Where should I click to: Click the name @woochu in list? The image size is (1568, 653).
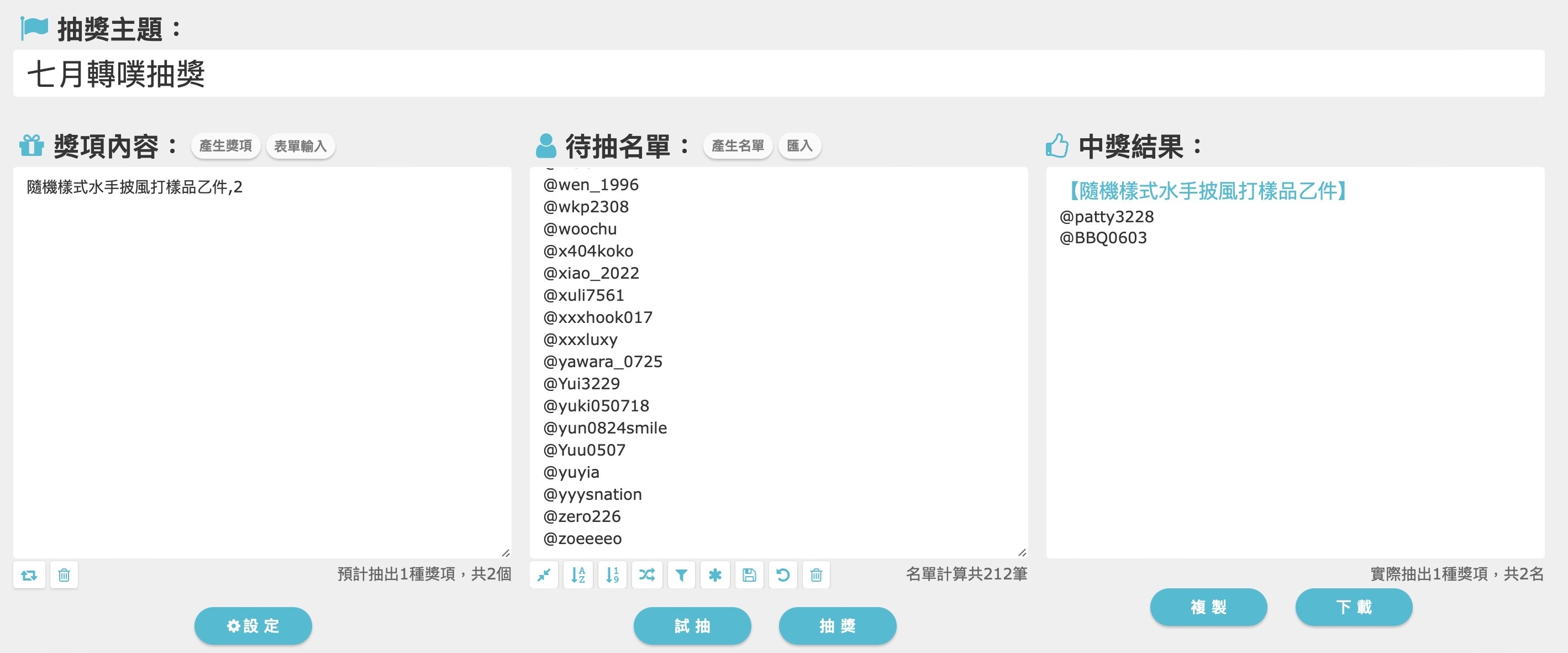pyautogui.click(x=580, y=229)
